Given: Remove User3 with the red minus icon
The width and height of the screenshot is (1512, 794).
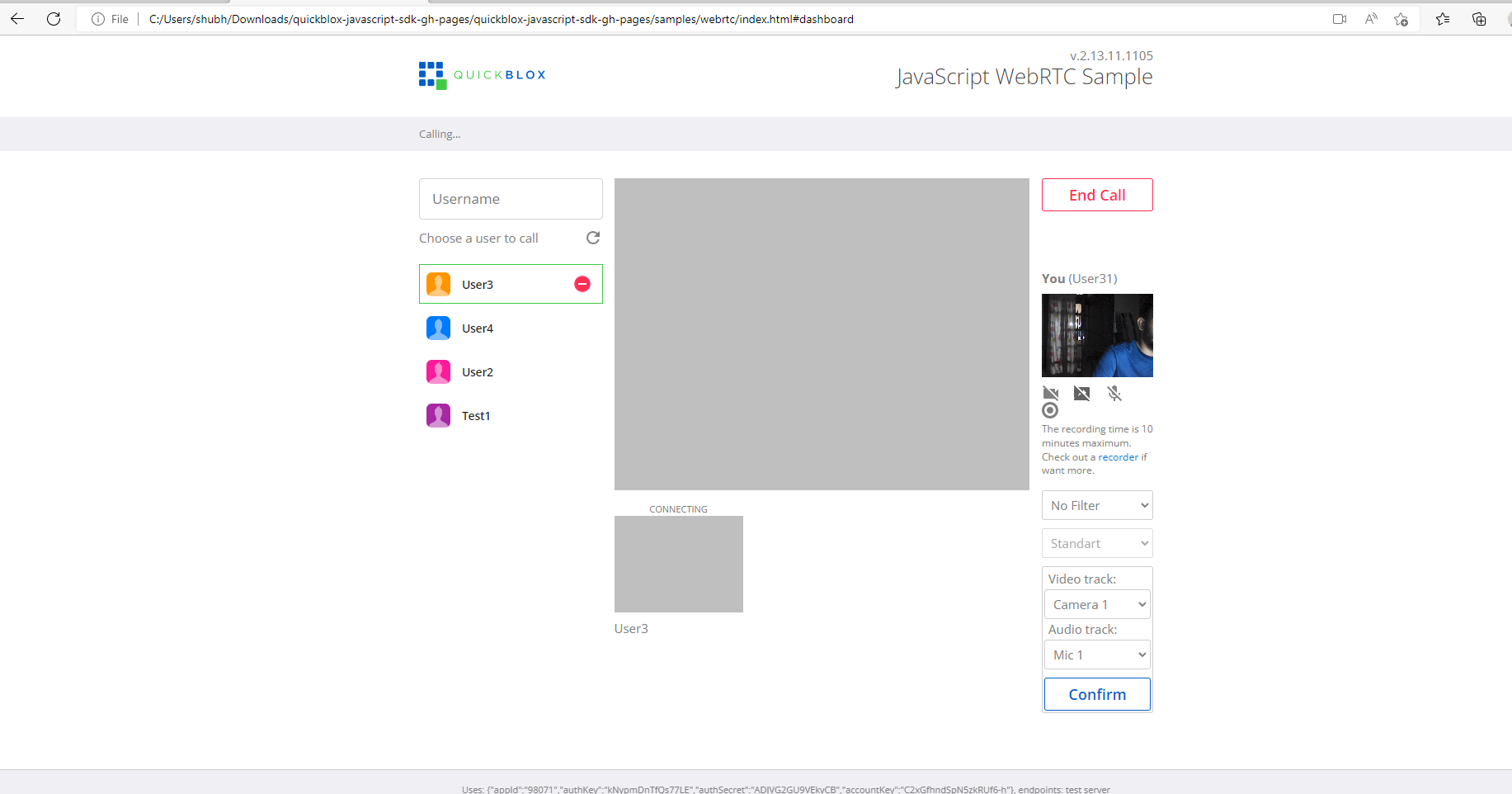Looking at the screenshot, I should pos(582,284).
